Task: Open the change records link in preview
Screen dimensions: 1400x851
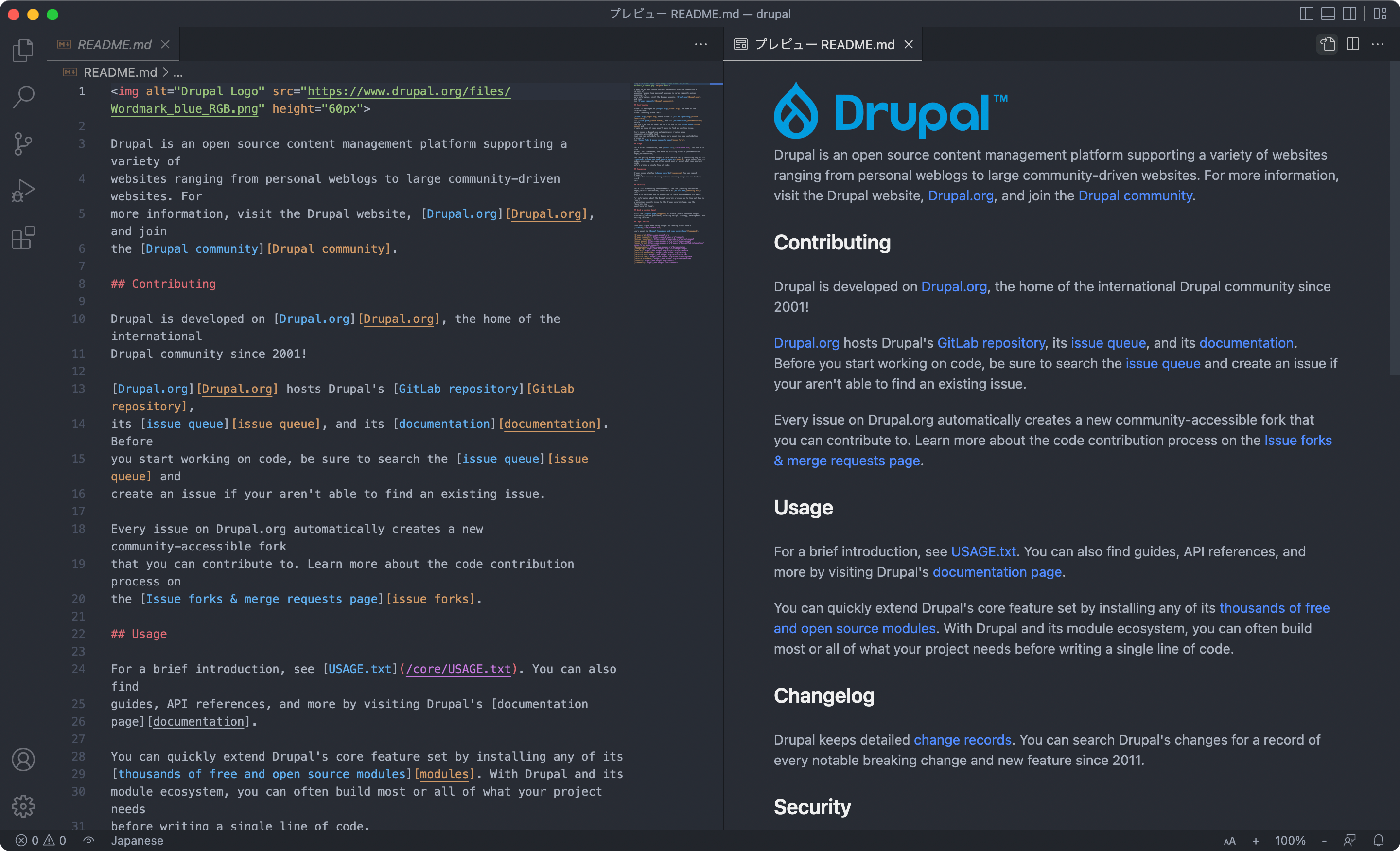Action: click(962, 740)
